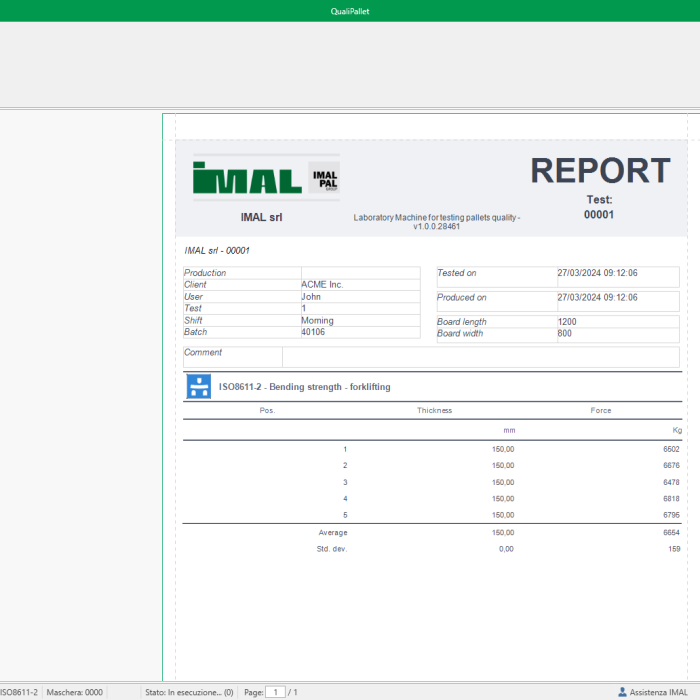Click force value 6478 in row 3
Screen dimensions: 700x700
671,482
